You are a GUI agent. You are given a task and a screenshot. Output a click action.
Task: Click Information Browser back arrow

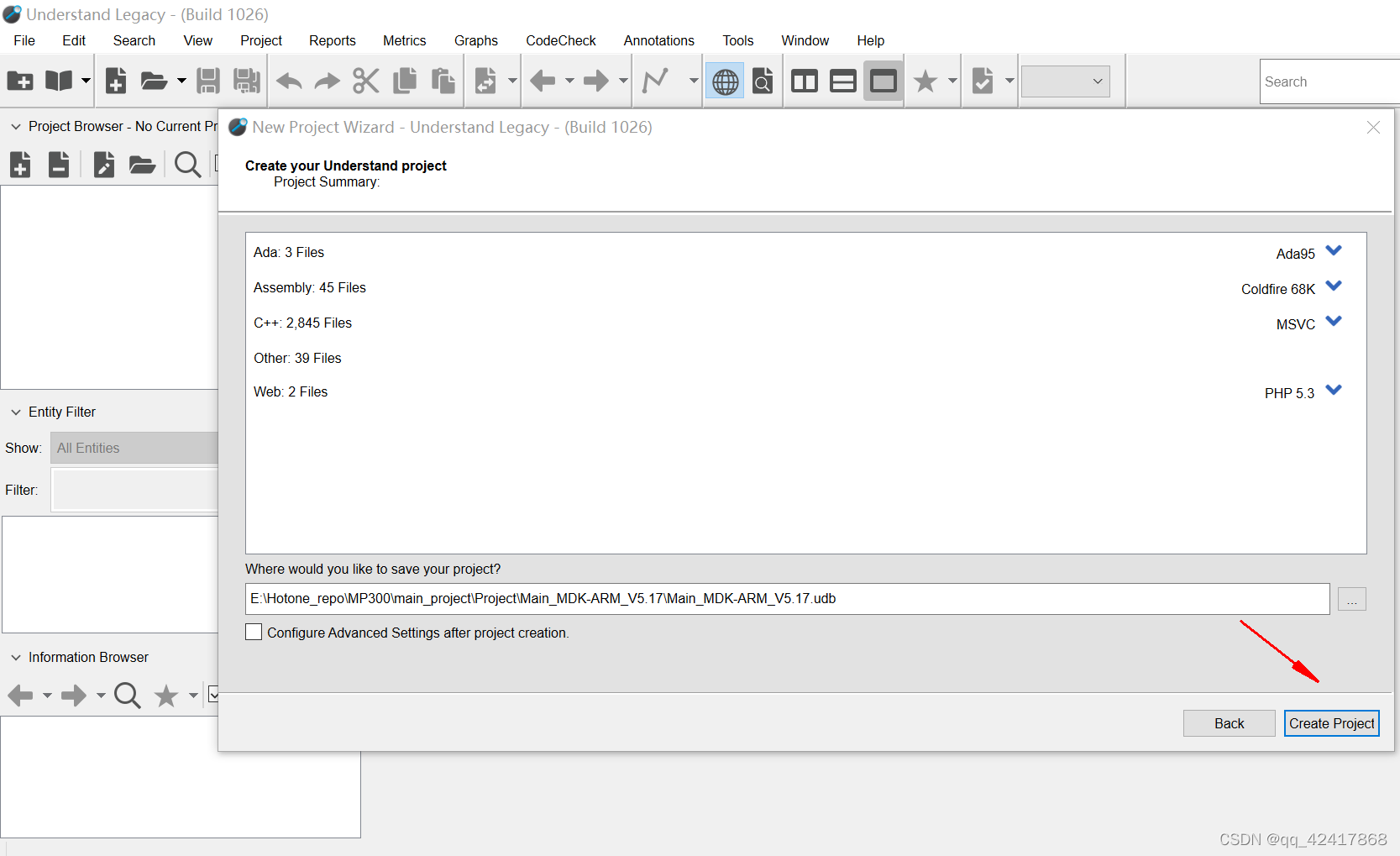click(20, 696)
